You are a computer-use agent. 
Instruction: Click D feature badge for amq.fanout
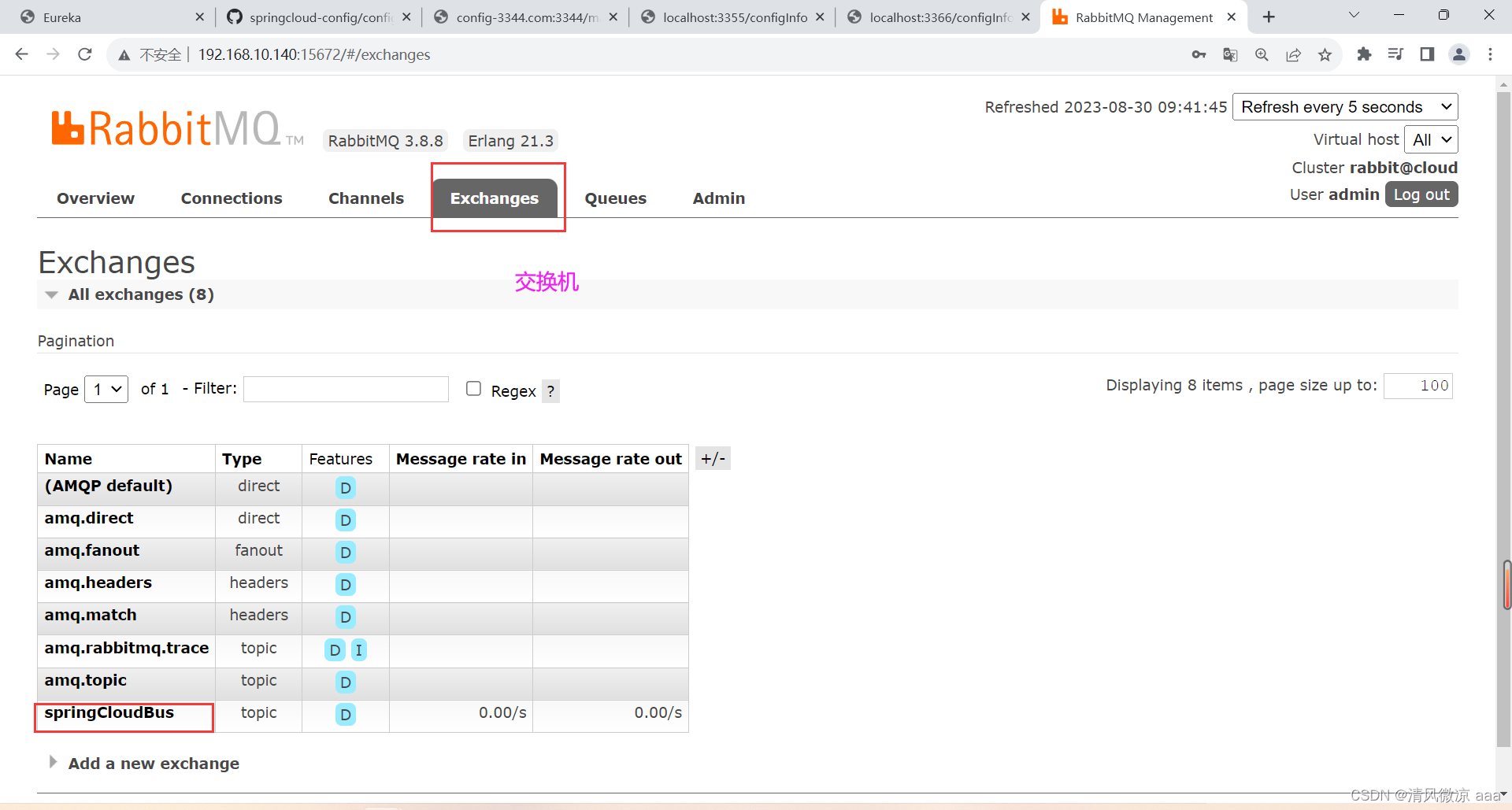[x=345, y=553]
